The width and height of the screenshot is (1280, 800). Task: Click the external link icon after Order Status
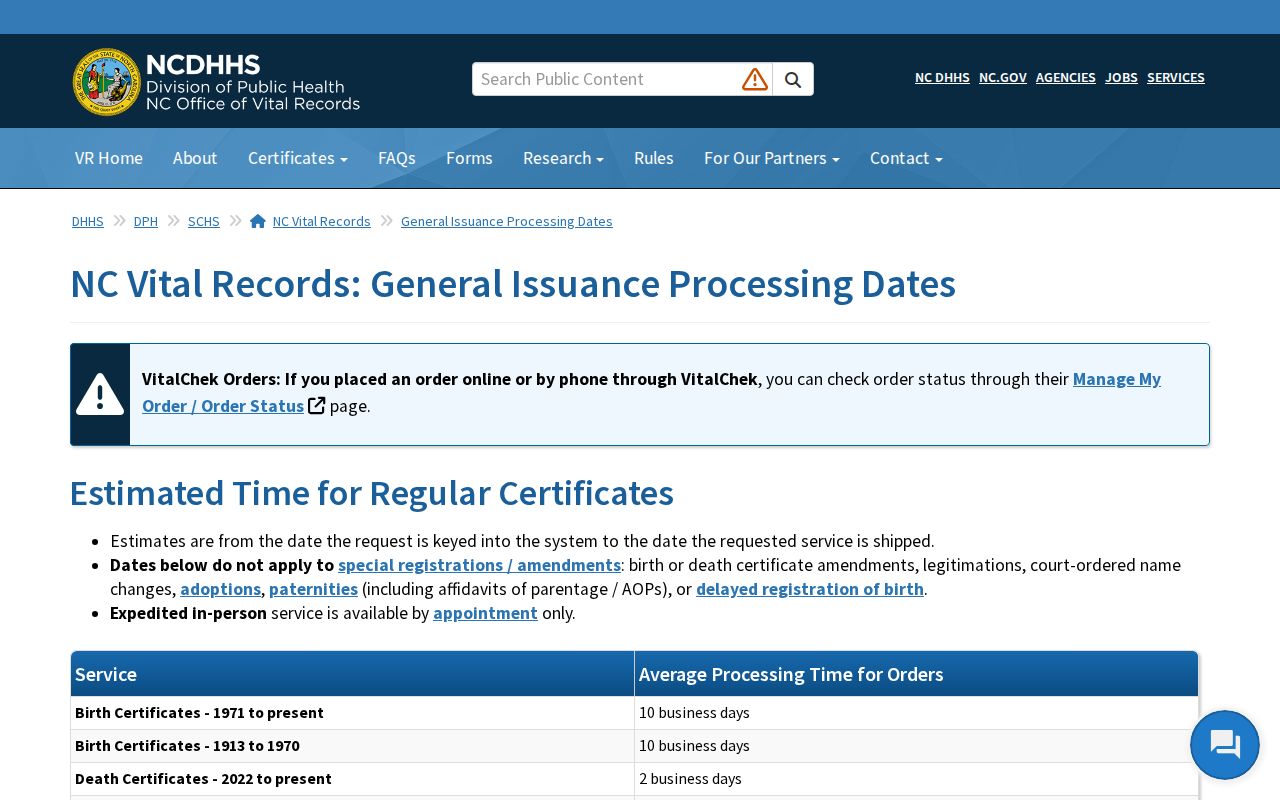coord(316,405)
